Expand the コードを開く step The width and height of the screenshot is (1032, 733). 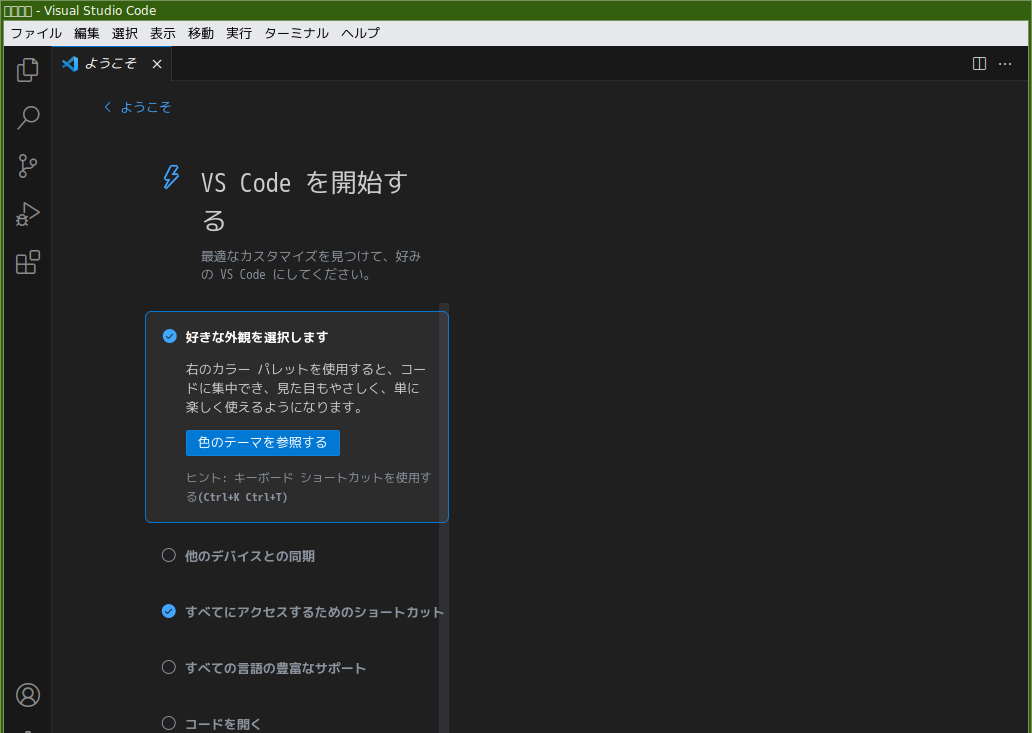pos(223,724)
